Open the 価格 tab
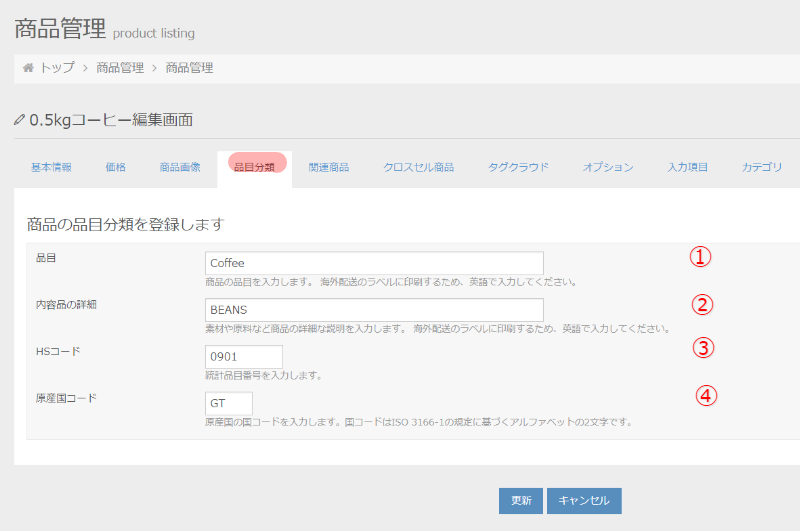This screenshot has height=531, width=800. tap(115, 167)
